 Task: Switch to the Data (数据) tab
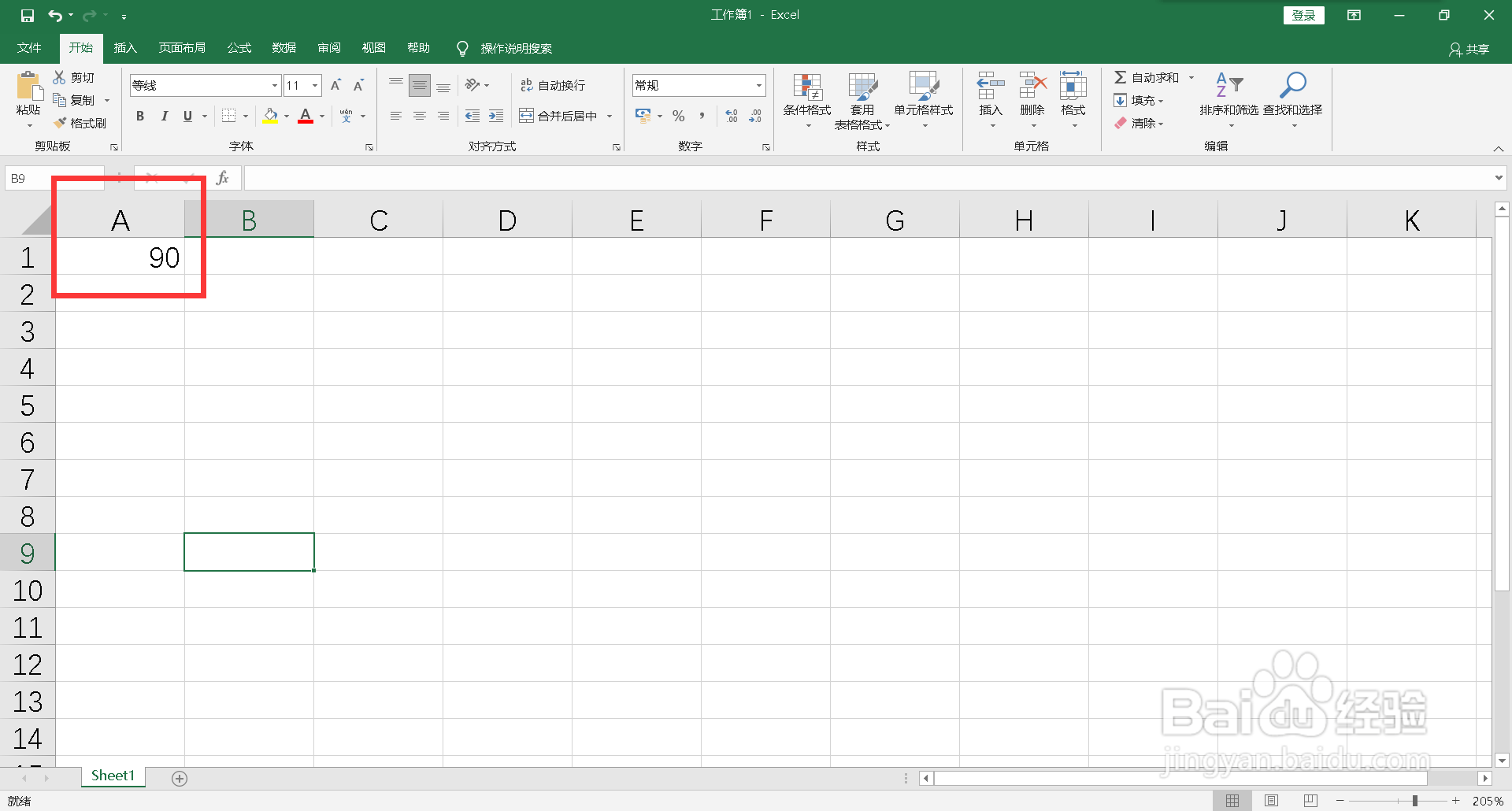coord(284,48)
